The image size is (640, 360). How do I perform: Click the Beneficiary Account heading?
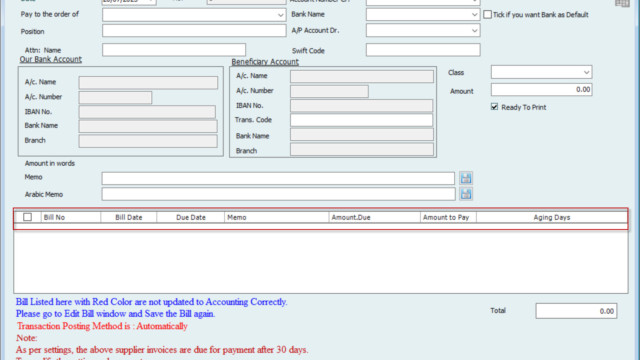(265, 62)
